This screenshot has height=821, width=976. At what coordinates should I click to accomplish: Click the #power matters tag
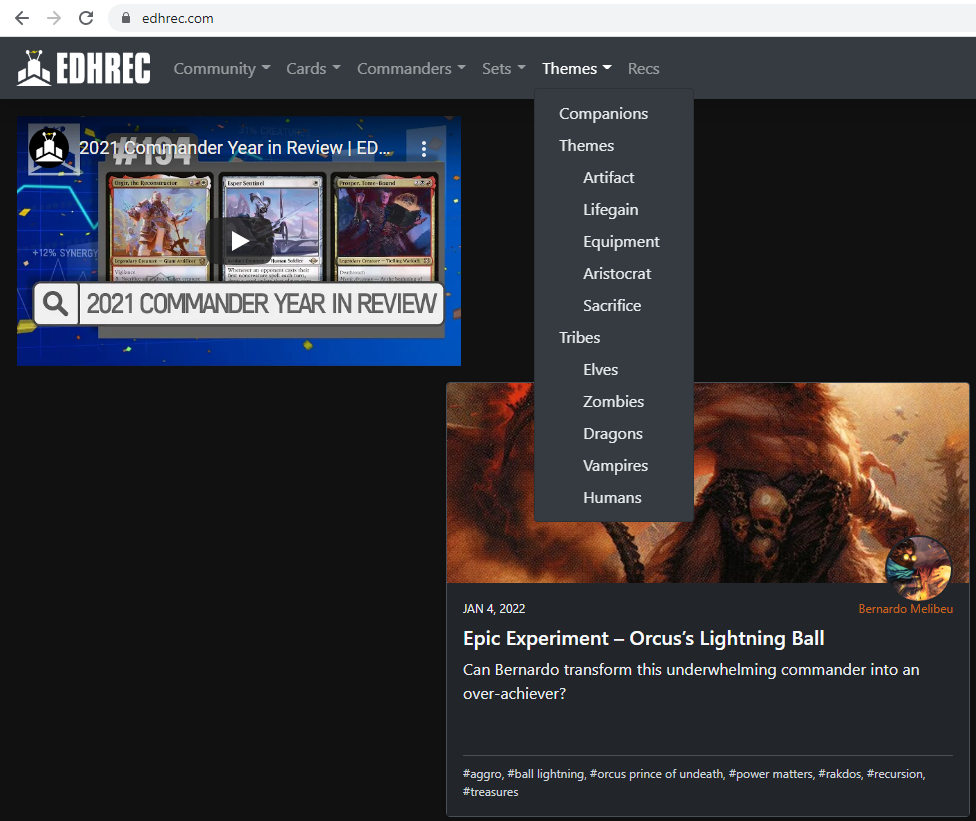[771, 774]
